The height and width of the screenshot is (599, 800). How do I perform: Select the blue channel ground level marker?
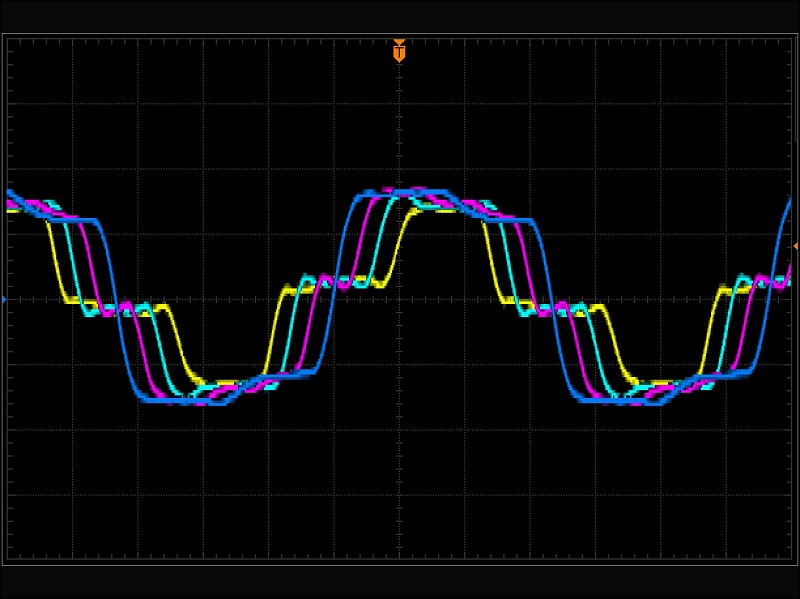pos(4,300)
